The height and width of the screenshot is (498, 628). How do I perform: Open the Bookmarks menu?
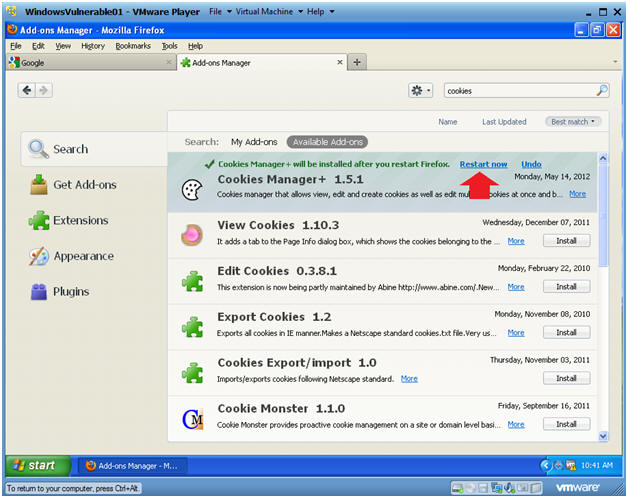coord(133,46)
